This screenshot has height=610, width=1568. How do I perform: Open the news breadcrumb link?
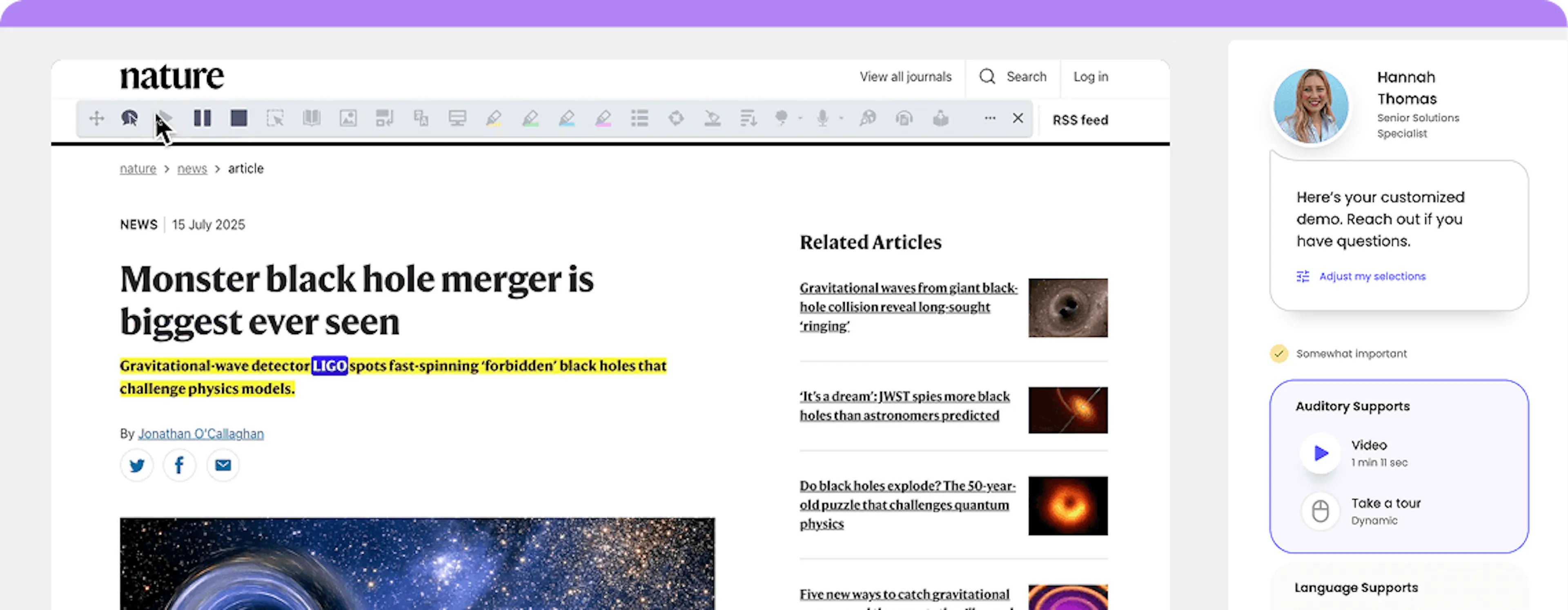(192, 169)
